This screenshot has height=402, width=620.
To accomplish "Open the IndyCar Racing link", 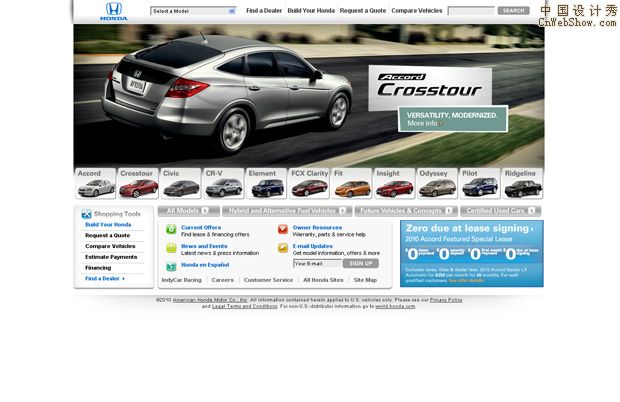I will pos(181,280).
